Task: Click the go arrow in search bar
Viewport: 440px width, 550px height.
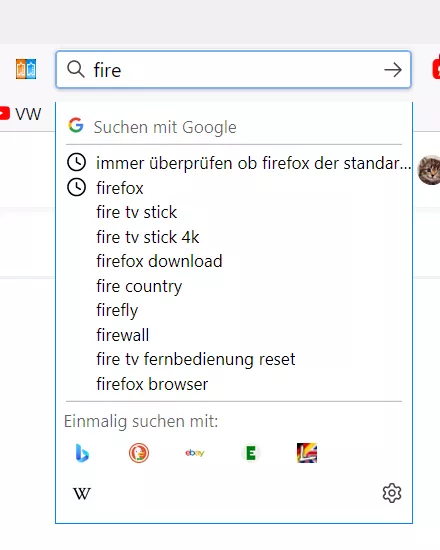Action: (393, 69)
